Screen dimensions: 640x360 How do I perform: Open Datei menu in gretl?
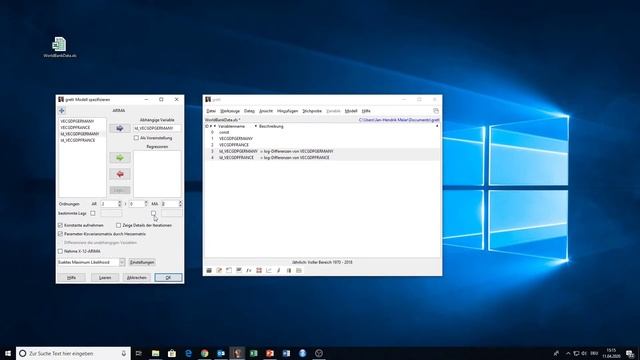tap(211, 111)
